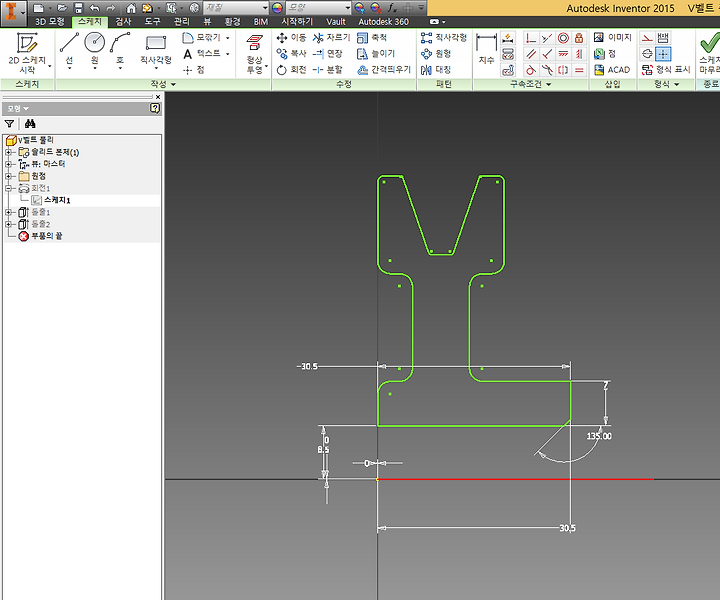Select the Extend (연장) tool
The image size is (720, 600).
click(x=327, y=54)
